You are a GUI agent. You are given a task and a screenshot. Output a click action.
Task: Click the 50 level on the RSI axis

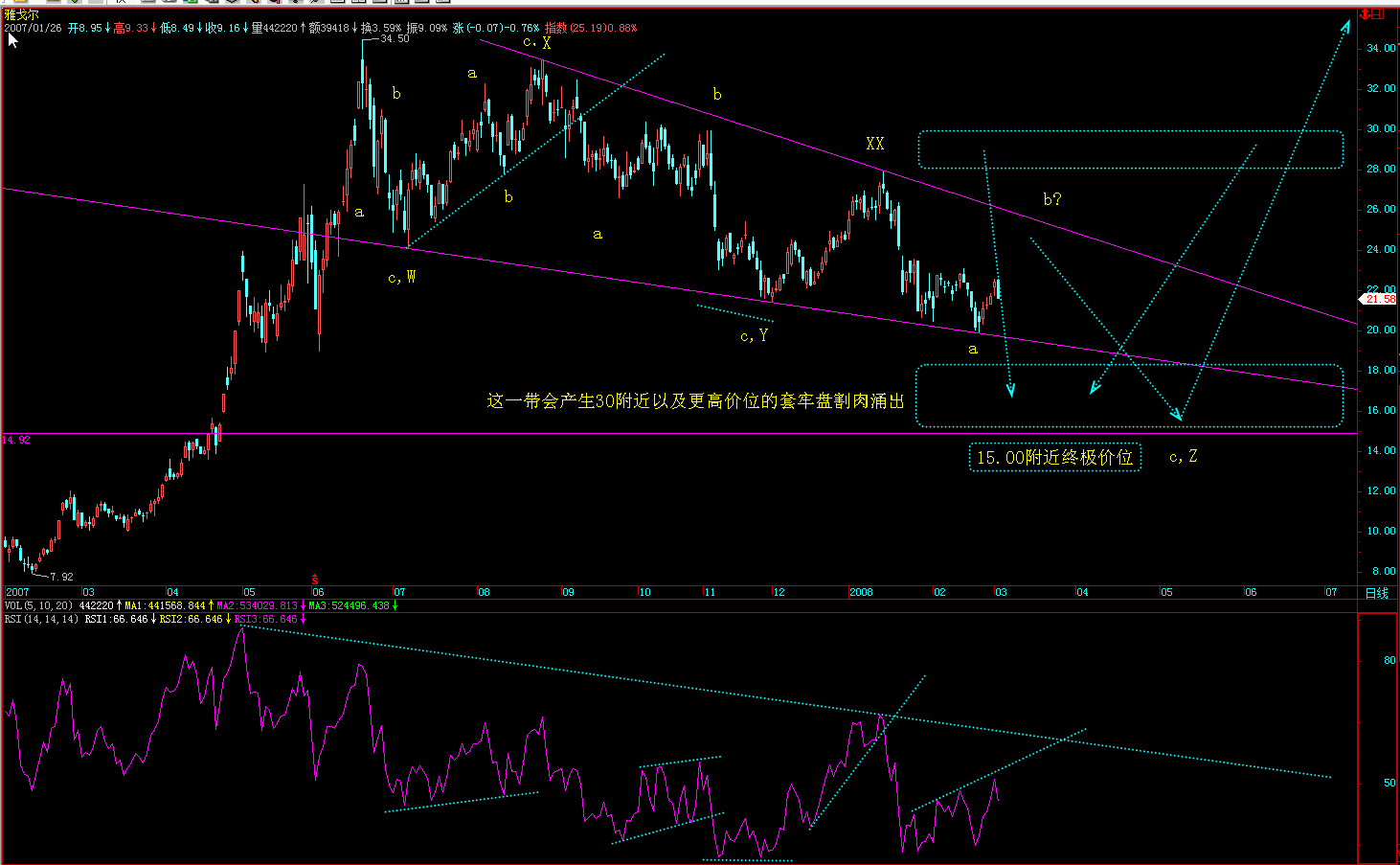click(1389, 783)
